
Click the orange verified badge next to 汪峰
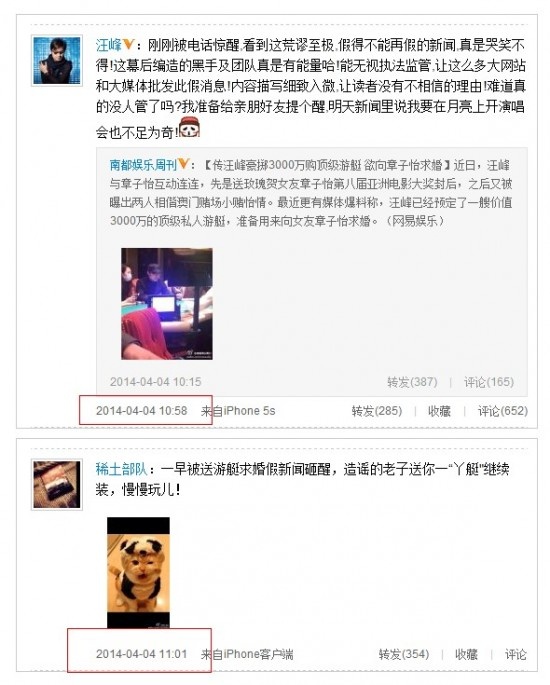click(128, 44)
